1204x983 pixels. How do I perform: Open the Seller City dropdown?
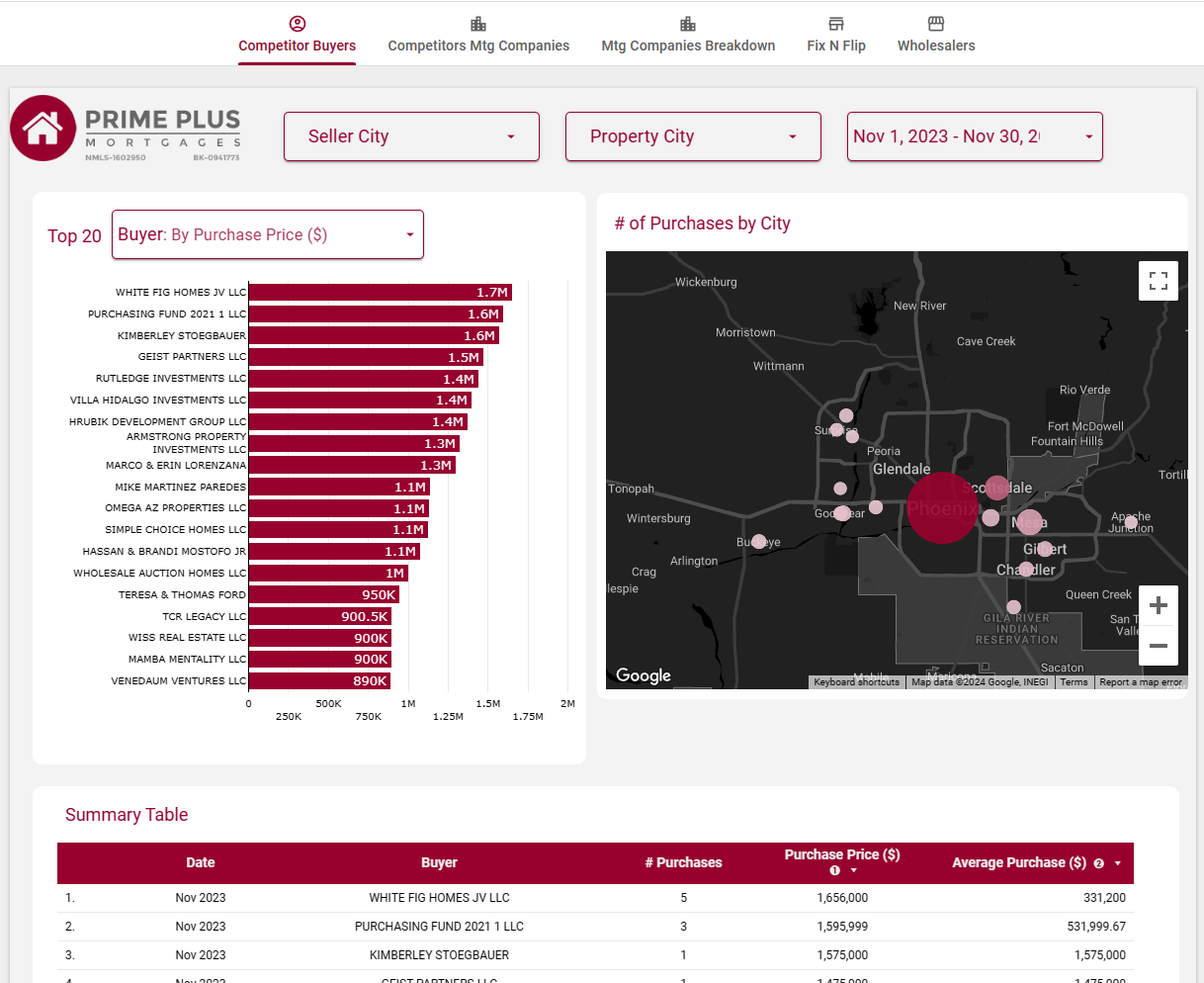pyautogui.click(x=411, y=136)
